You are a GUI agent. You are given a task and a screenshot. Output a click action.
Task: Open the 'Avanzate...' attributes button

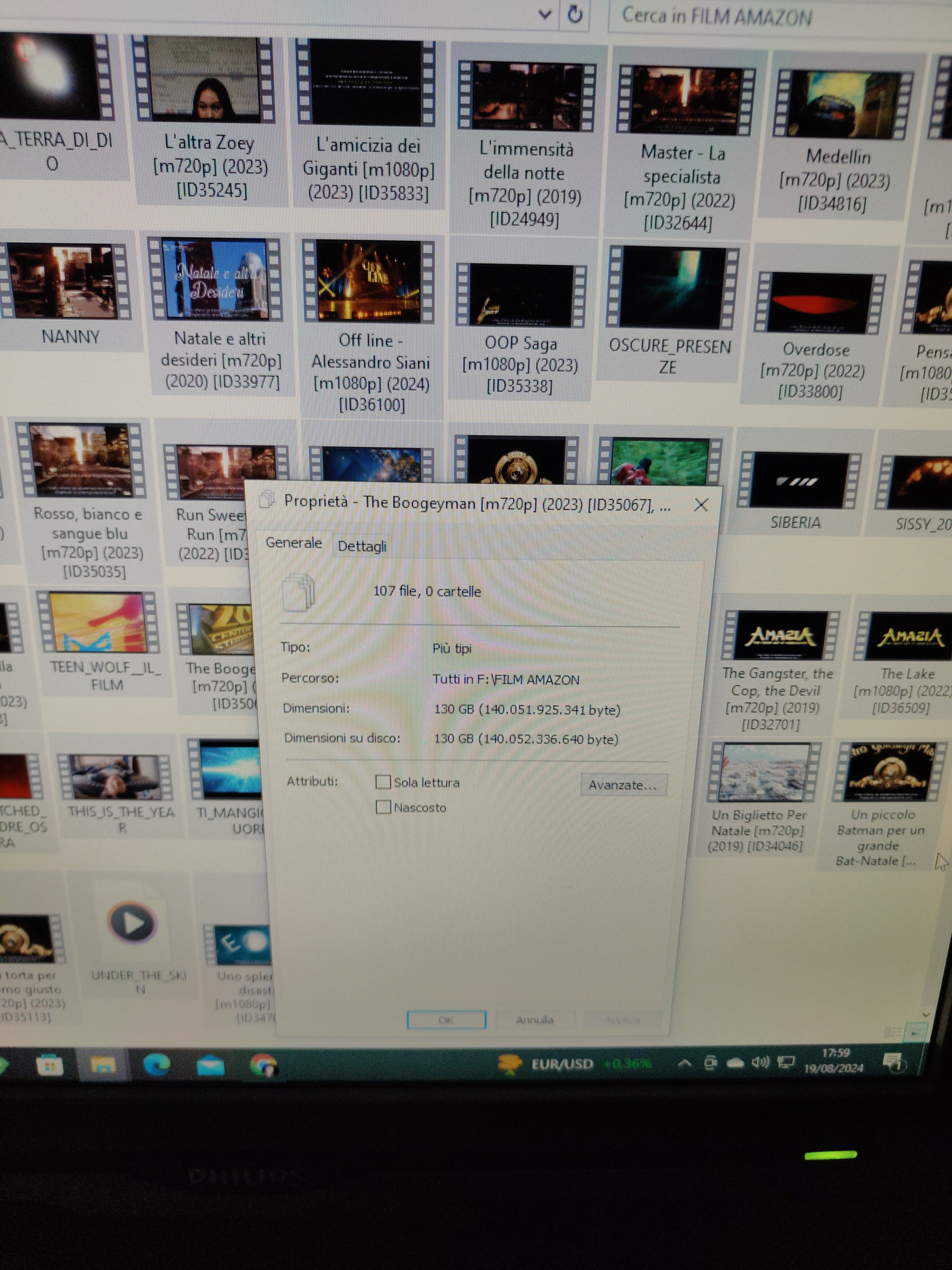click(623, 785)
